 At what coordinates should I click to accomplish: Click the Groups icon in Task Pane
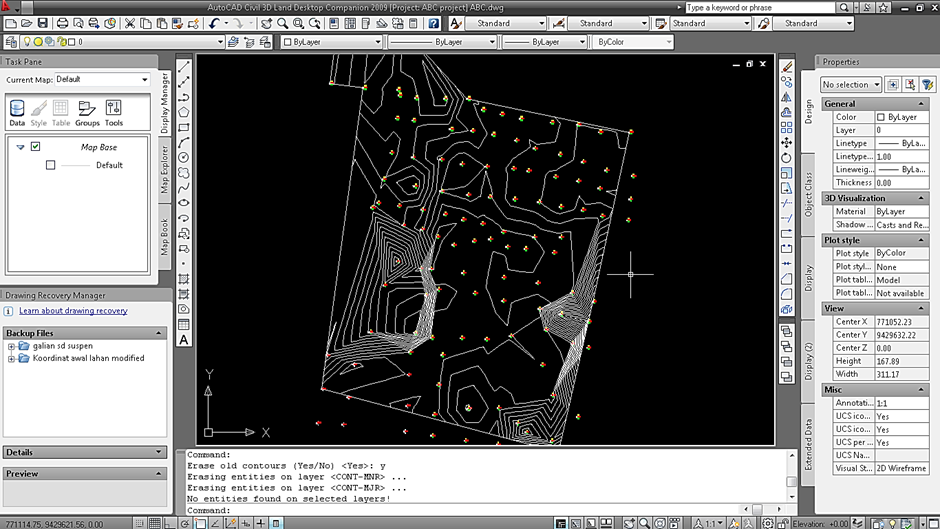tap(87, 113)
